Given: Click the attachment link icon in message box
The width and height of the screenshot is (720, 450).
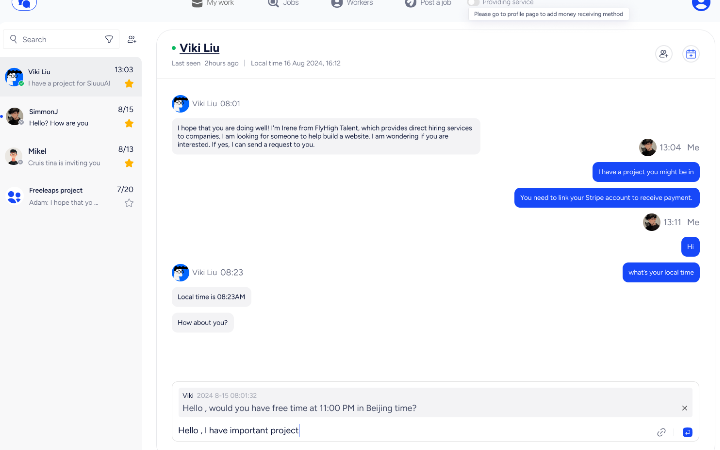Looking at the screenshot, I should (x=661, y=432).
